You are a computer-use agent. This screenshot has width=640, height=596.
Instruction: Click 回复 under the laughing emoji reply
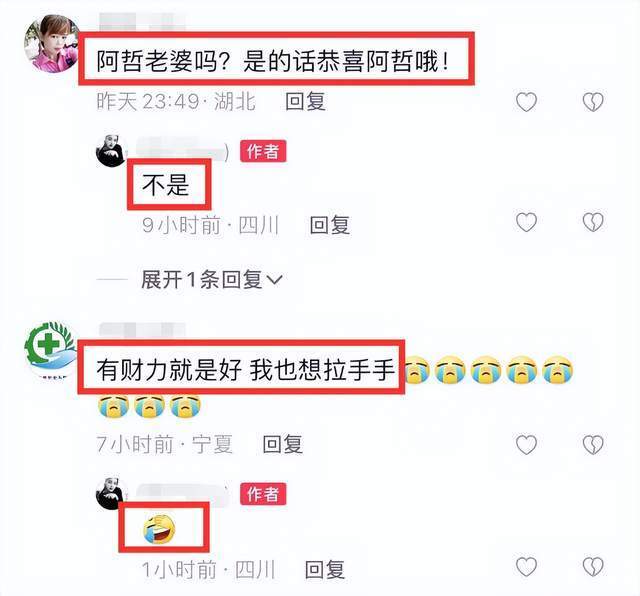(x=325, y=569)
